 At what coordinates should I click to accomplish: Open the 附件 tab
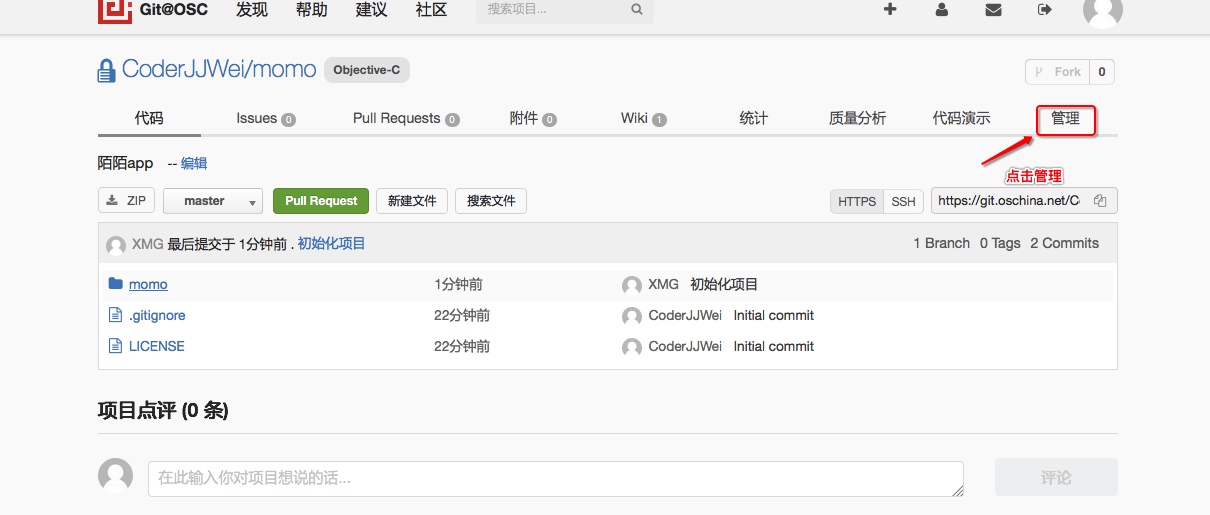533,118
